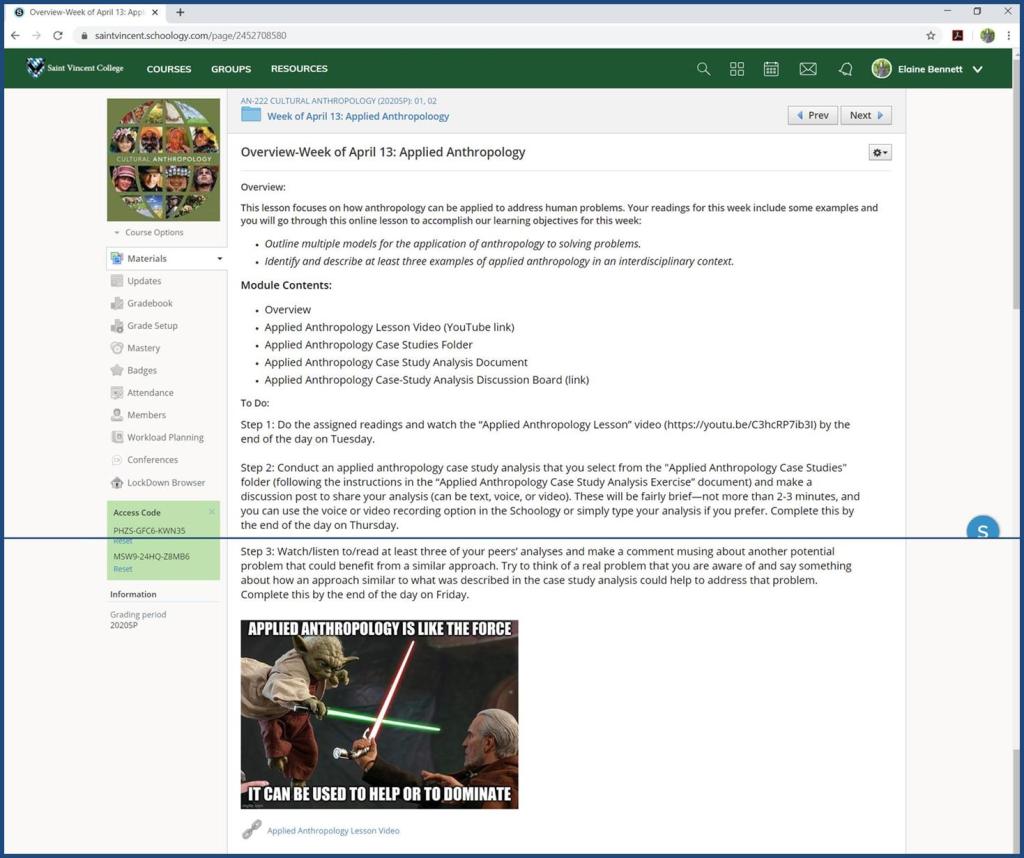
Task: Expand the Elaine Bennett account menu
Action: click(977, 69)
